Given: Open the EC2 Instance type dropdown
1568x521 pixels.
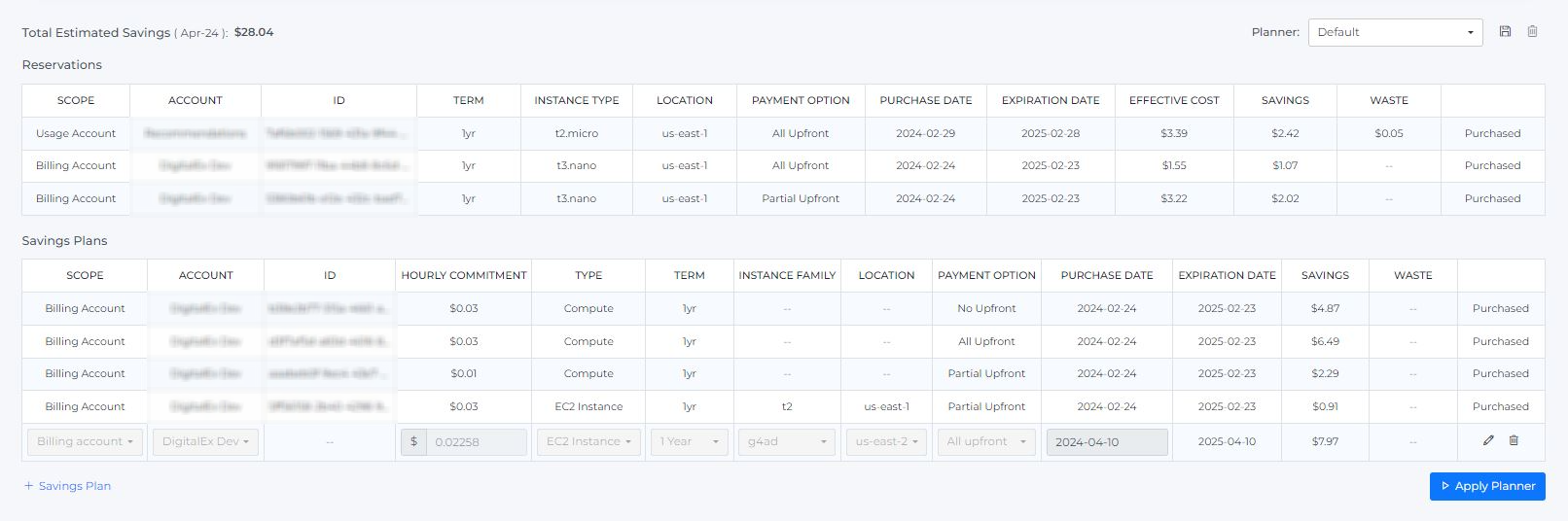Looking at the screenshot, I should pos(588,442).
